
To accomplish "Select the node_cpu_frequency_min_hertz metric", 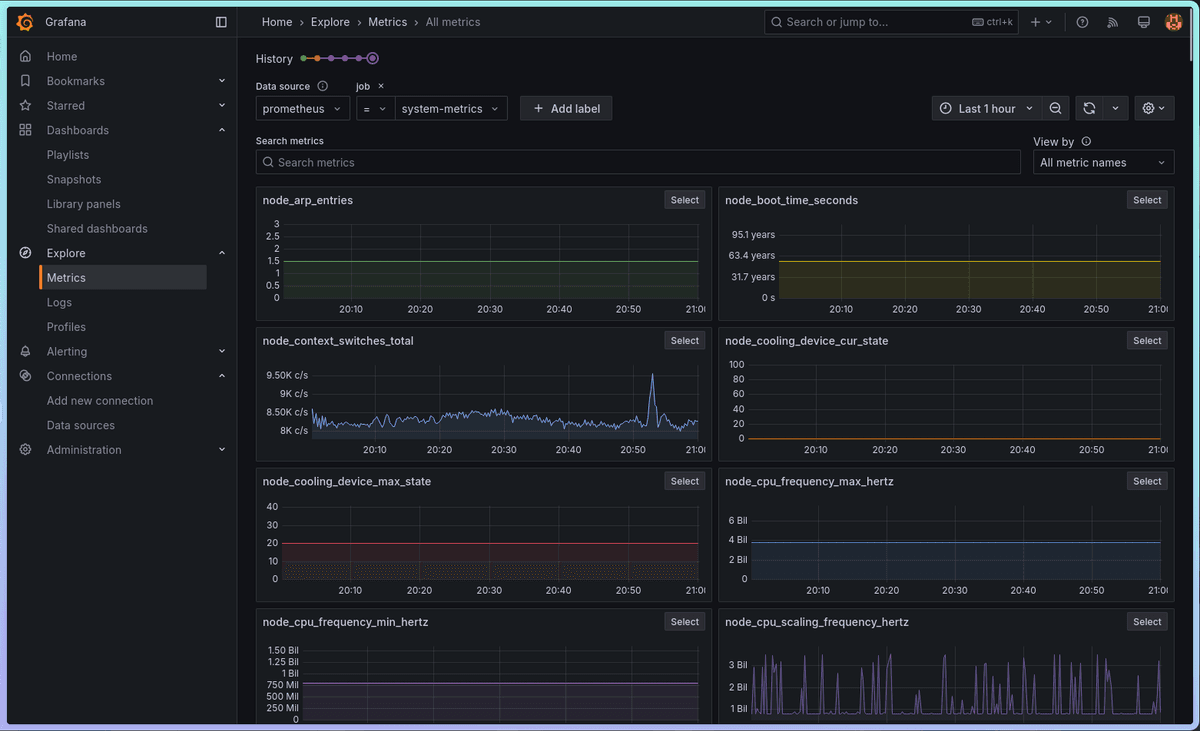I will click(685, 622).
